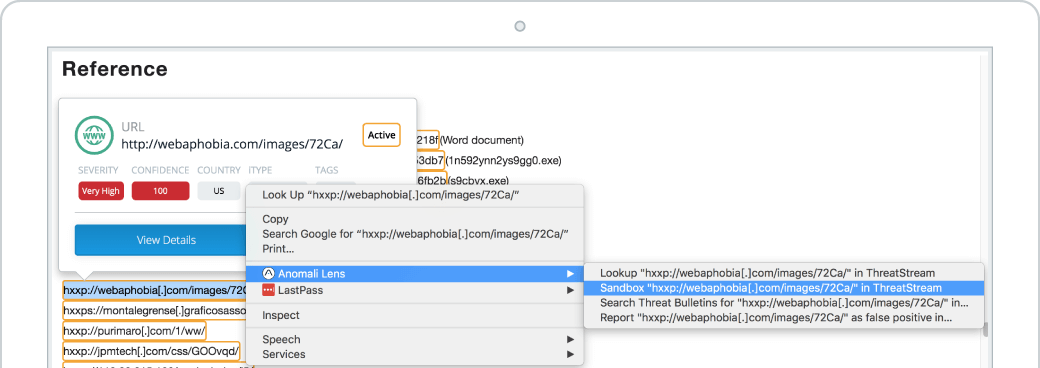Click the red LastPass icon in menu

coord(268,290)
